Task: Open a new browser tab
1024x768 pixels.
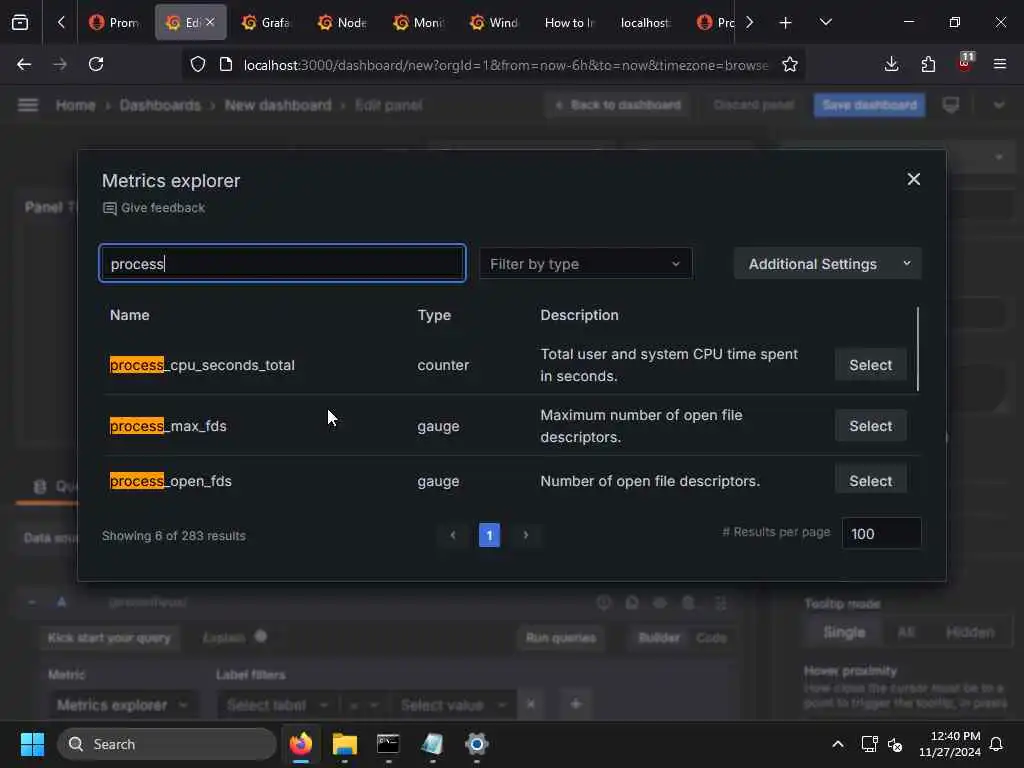Action: pyautogui.click(x=786, y=23)
